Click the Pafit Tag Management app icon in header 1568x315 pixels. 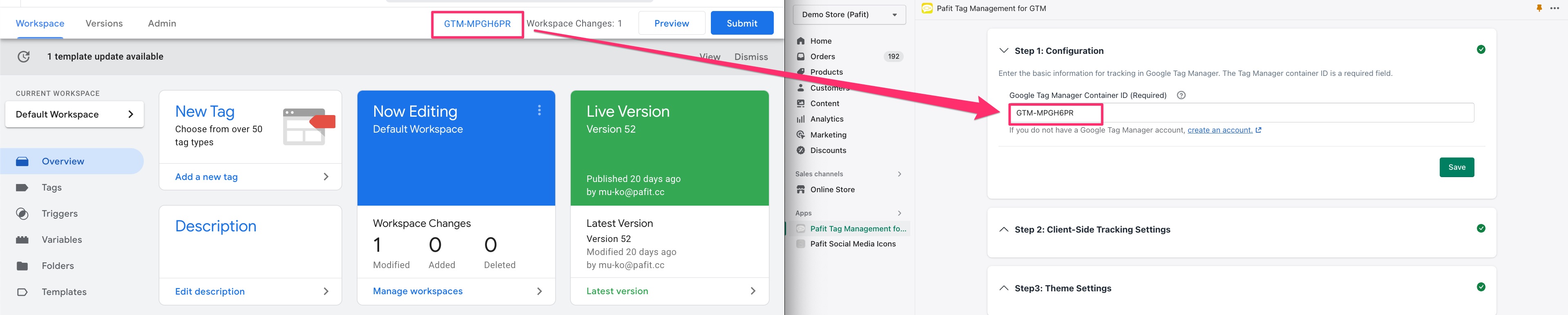tap(927, 9)
